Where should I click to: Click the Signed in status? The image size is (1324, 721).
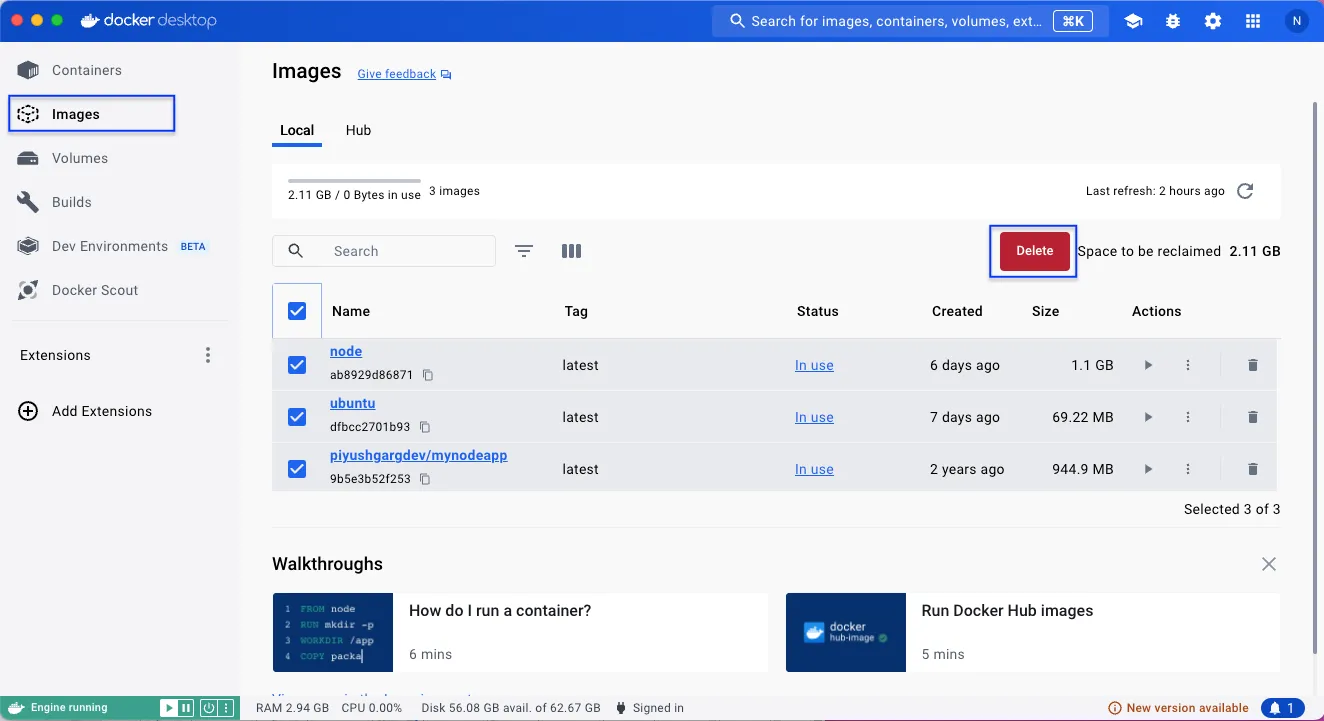[x=650, y=708]
